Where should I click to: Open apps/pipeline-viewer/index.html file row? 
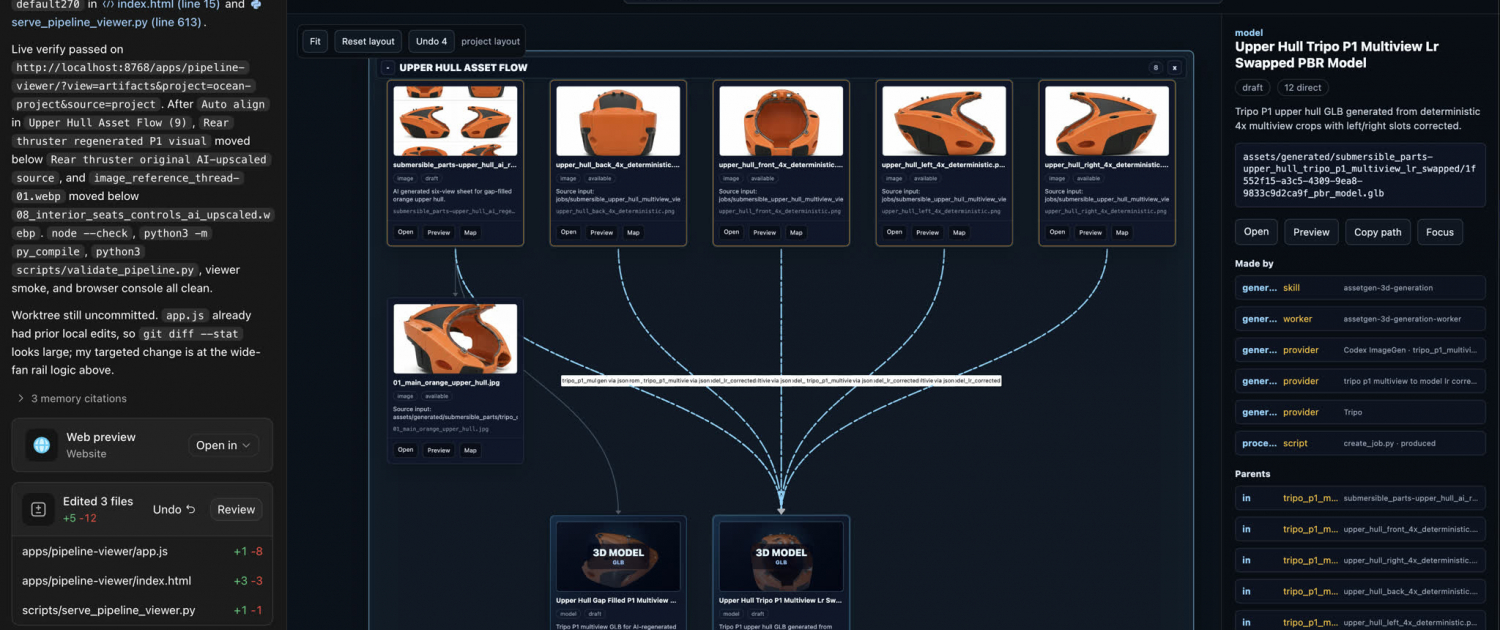point(142,581)
